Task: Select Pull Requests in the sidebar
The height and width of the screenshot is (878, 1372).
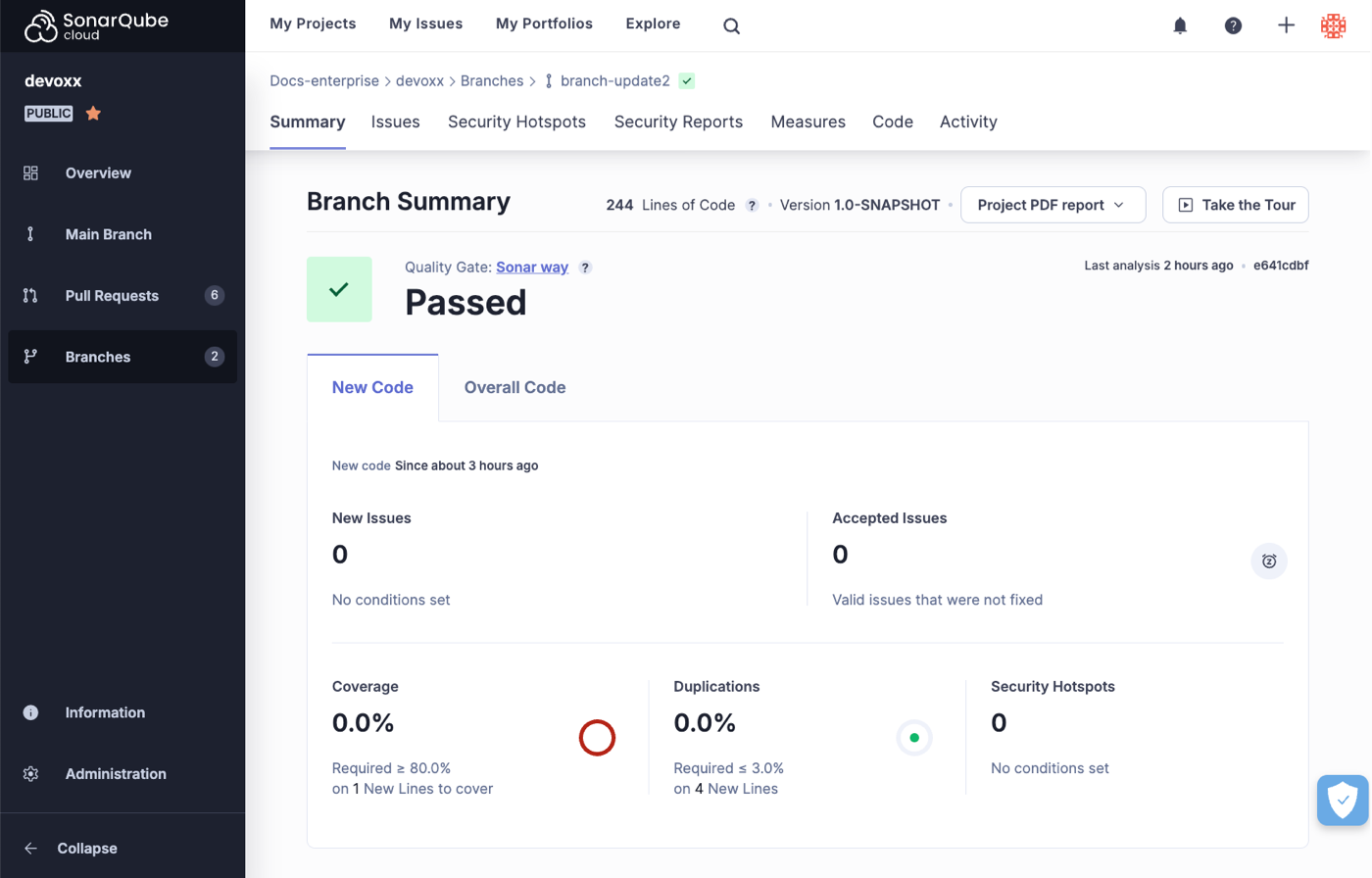Action: tap(112, 296)
